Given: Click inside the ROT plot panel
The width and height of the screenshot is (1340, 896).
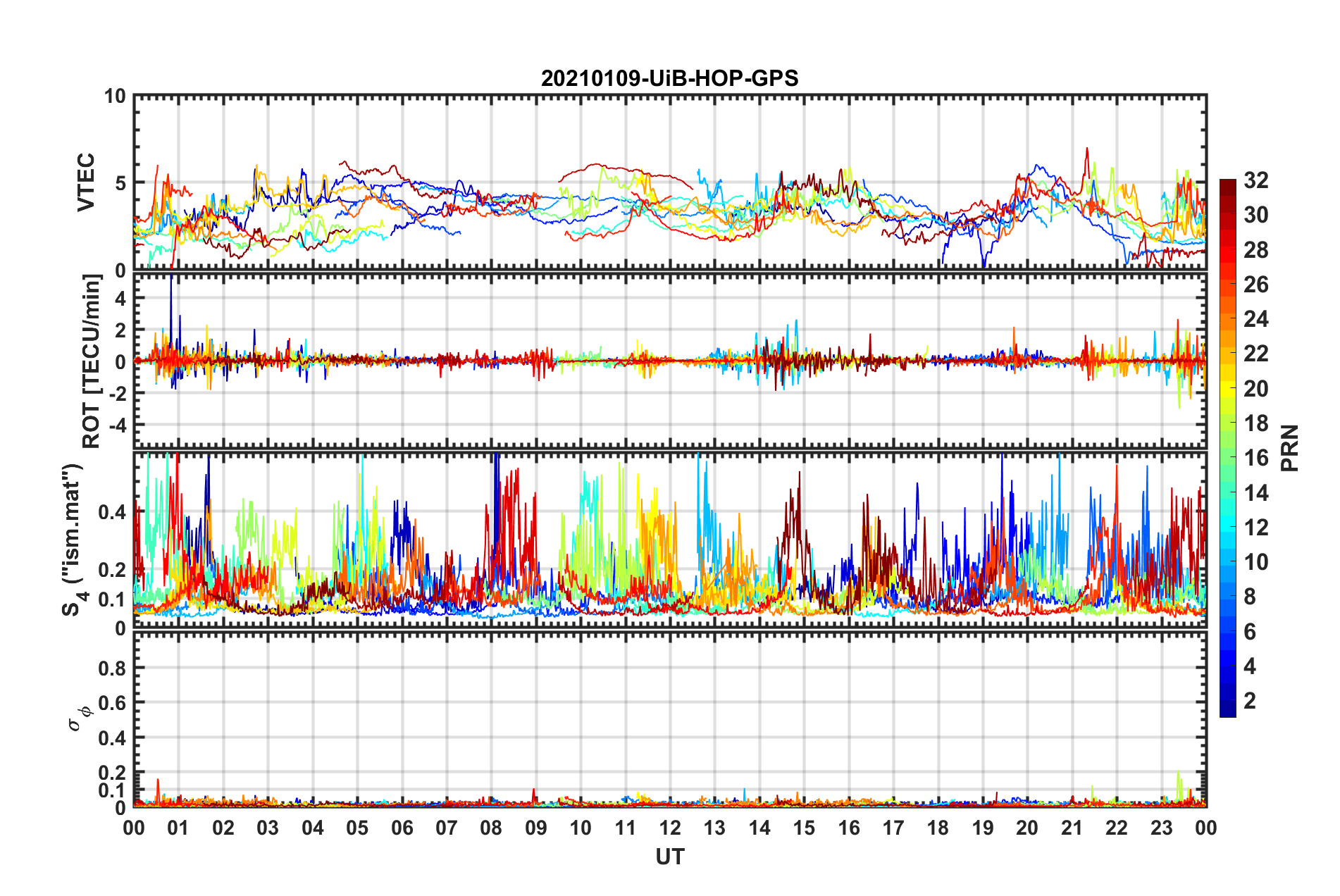Looking at the screenshot, I should [670, 361].
